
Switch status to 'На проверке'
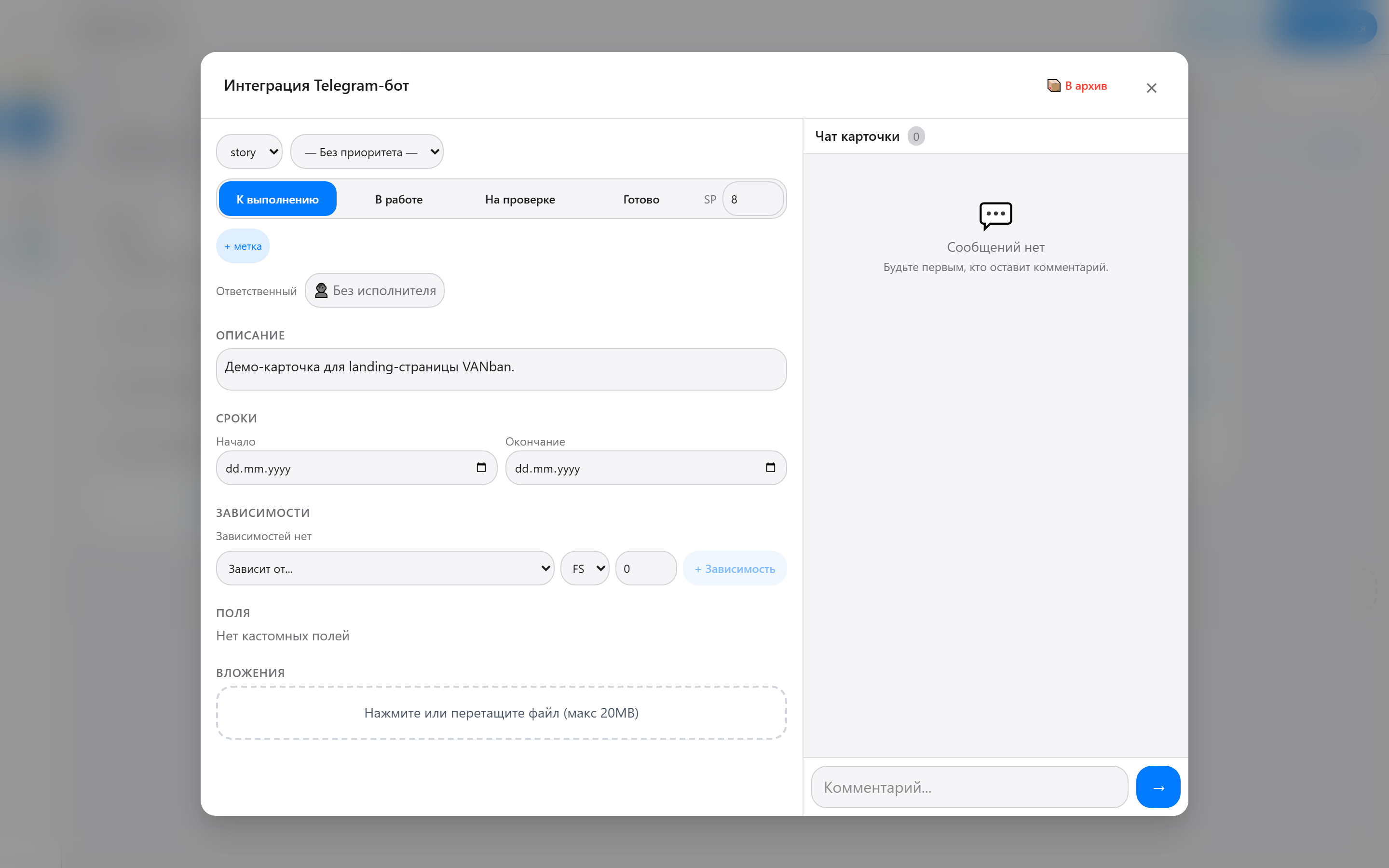coord(520,199)
